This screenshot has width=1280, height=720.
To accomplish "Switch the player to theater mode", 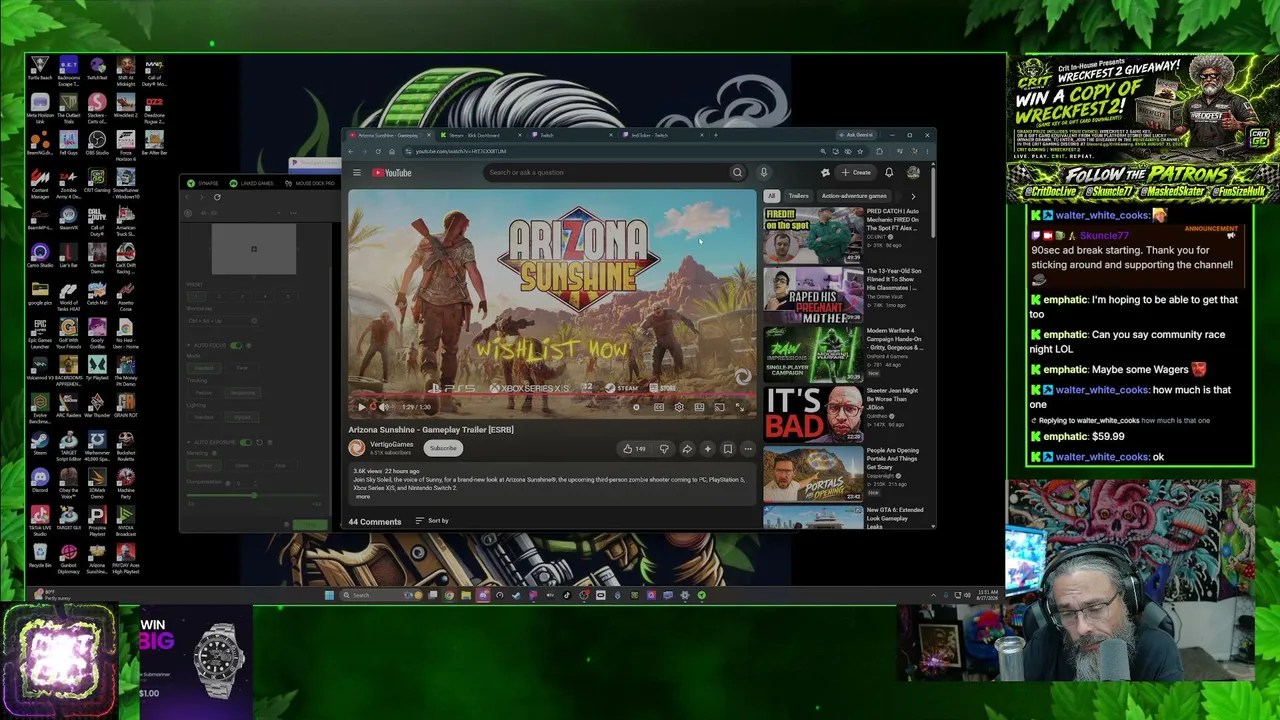I will [x=699, y=407].
